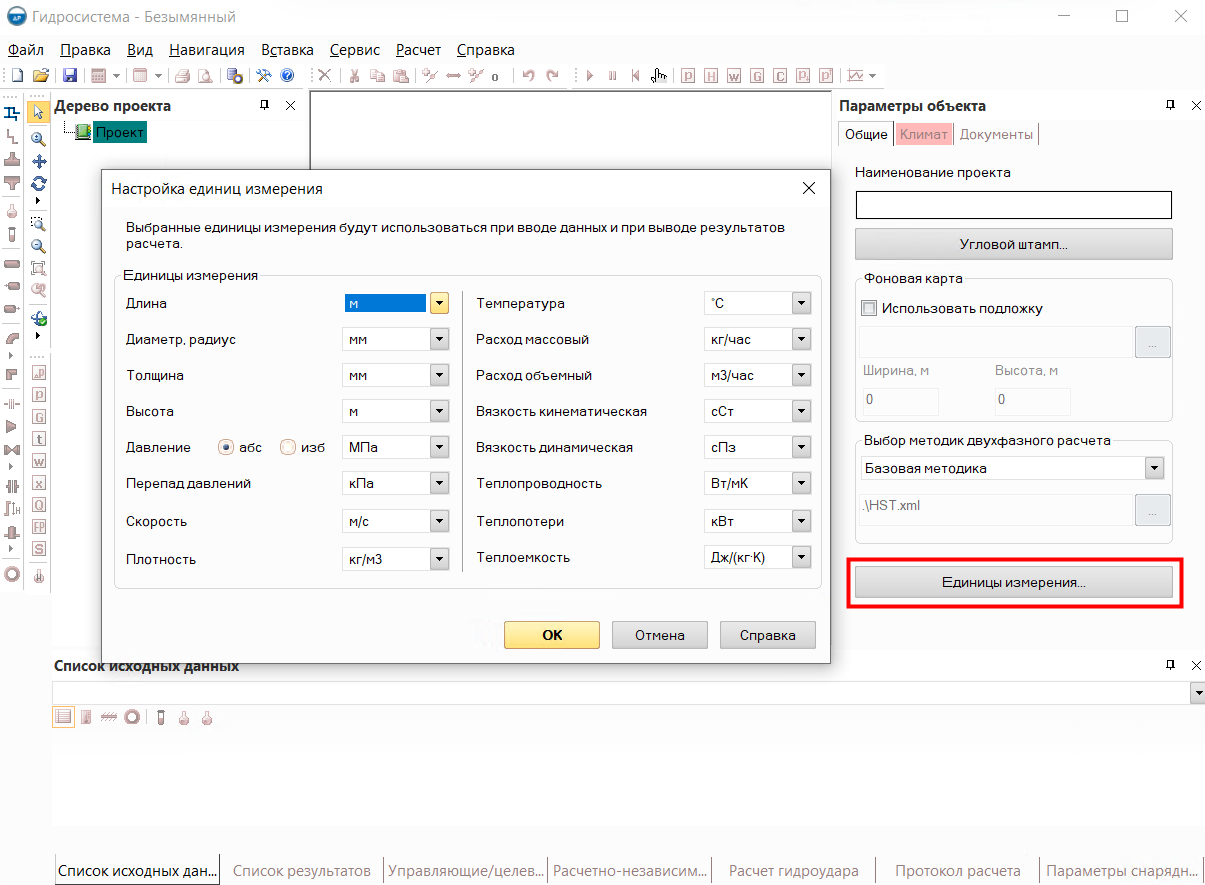
Task: Save project using the floppy disk icon
Action: (x=70, y=75)
